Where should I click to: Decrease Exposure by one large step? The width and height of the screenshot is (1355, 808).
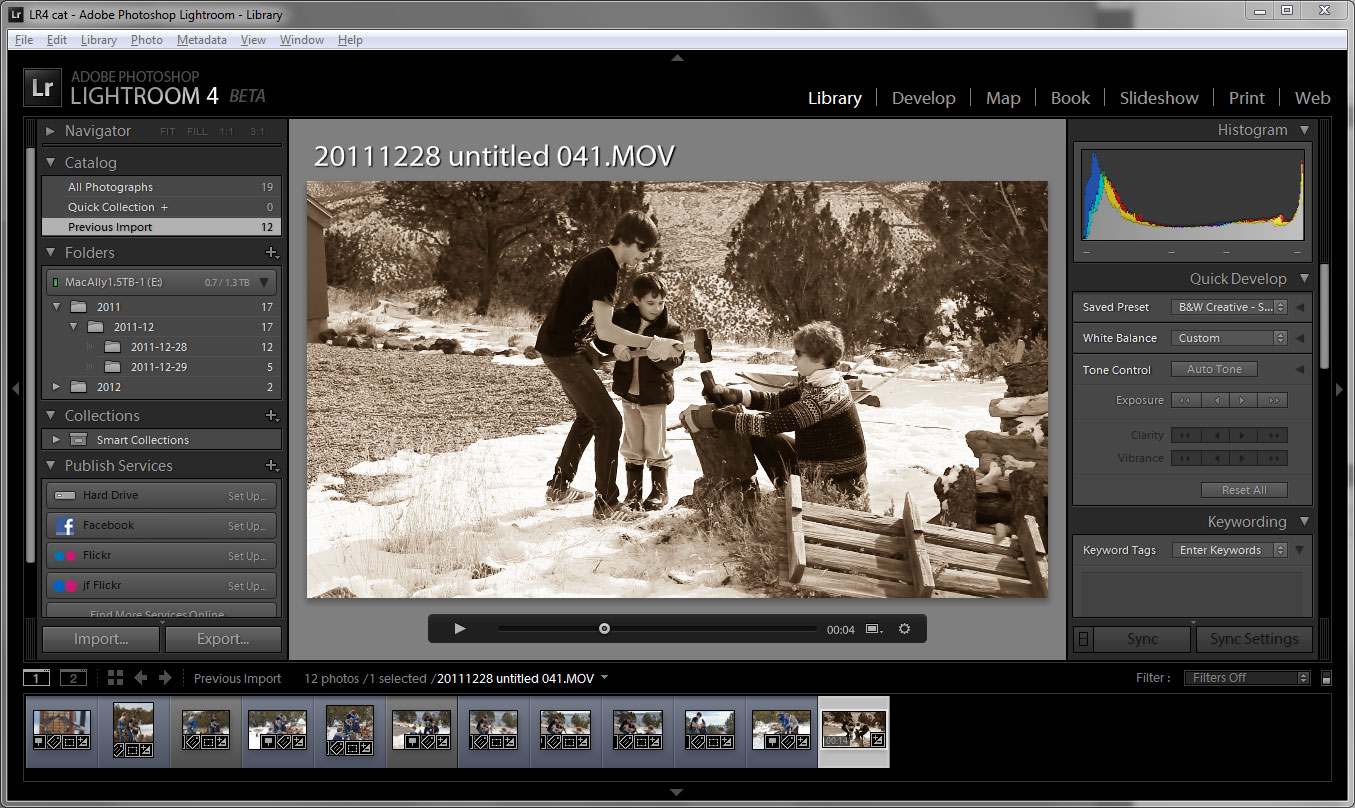point(1186,400)
